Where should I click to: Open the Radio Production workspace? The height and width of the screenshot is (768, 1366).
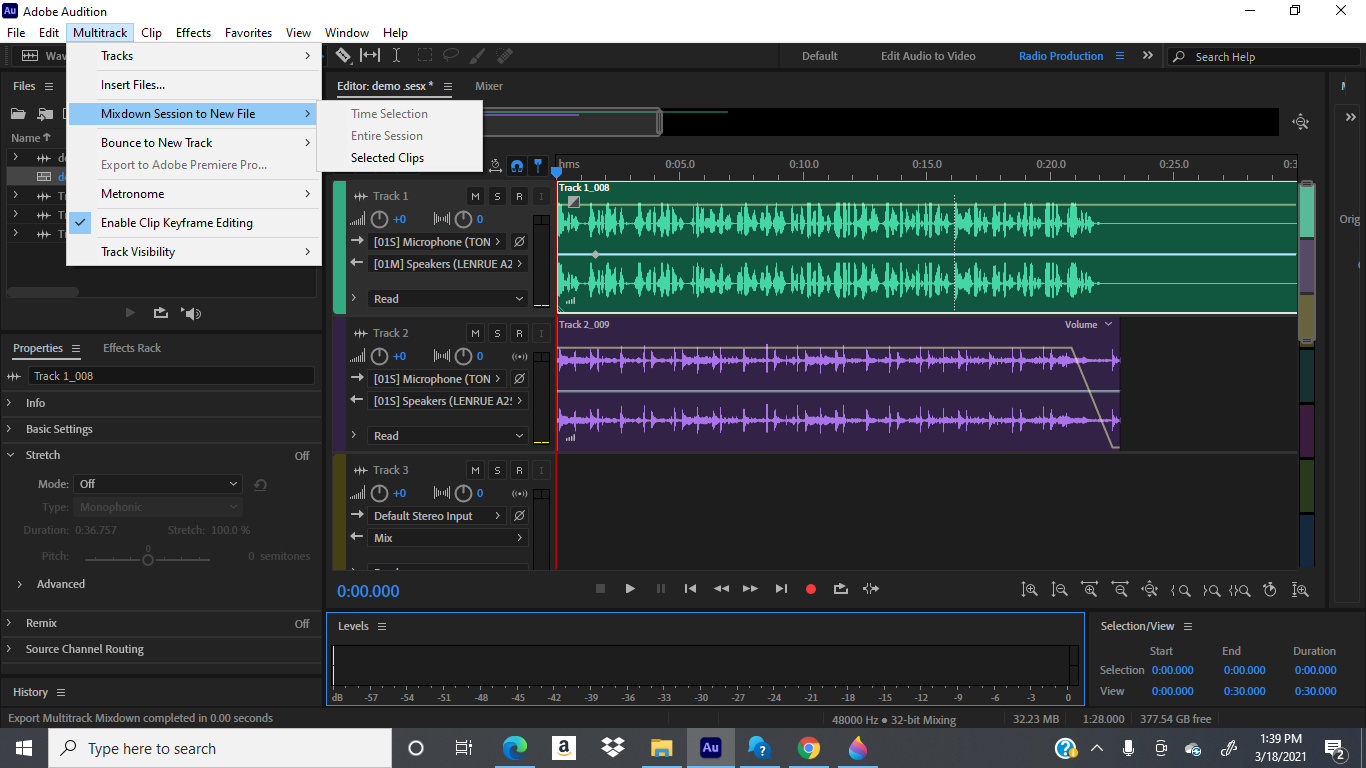(x=1060, y=56)
